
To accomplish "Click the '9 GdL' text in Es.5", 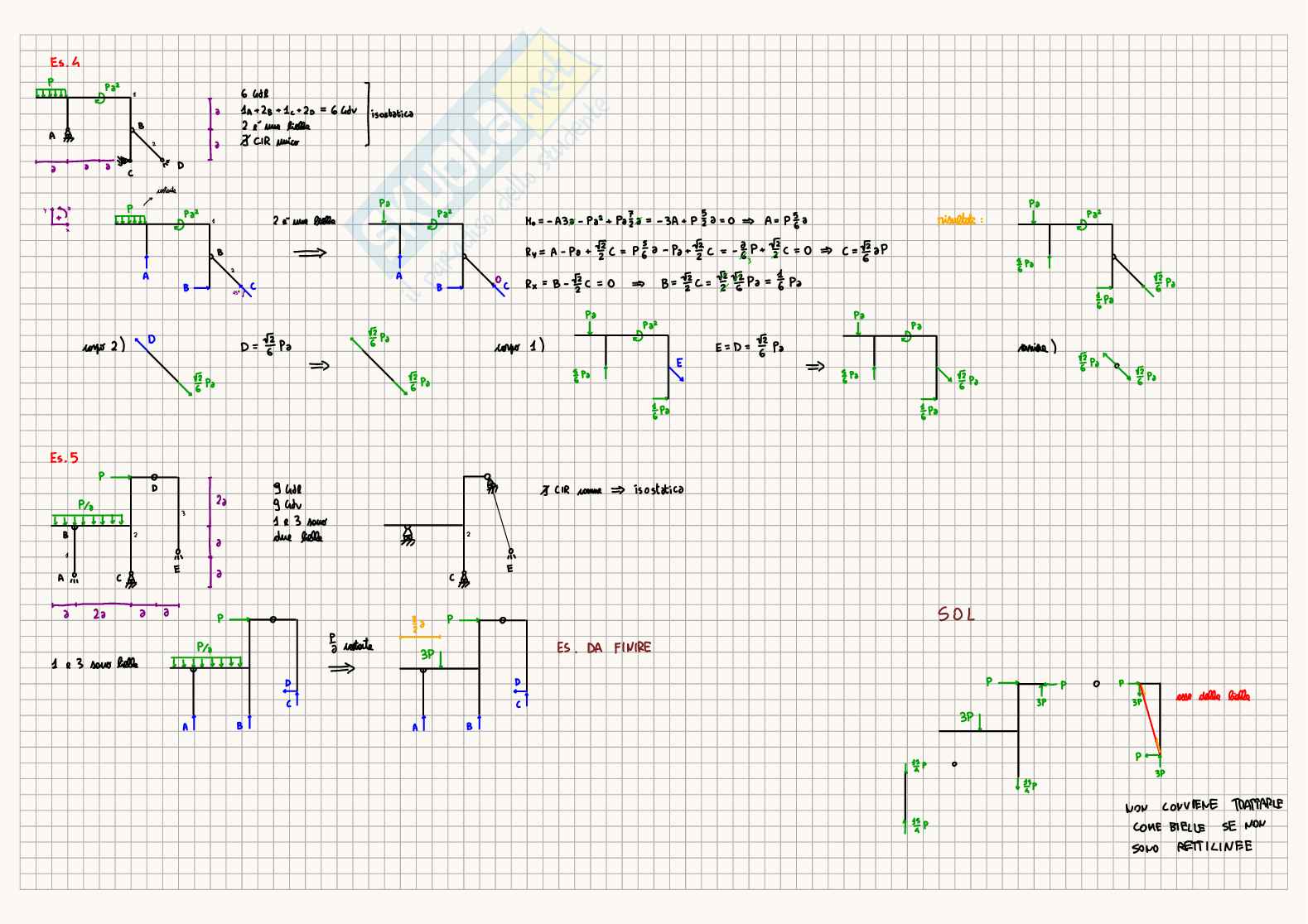I will [x=286, y=490].
